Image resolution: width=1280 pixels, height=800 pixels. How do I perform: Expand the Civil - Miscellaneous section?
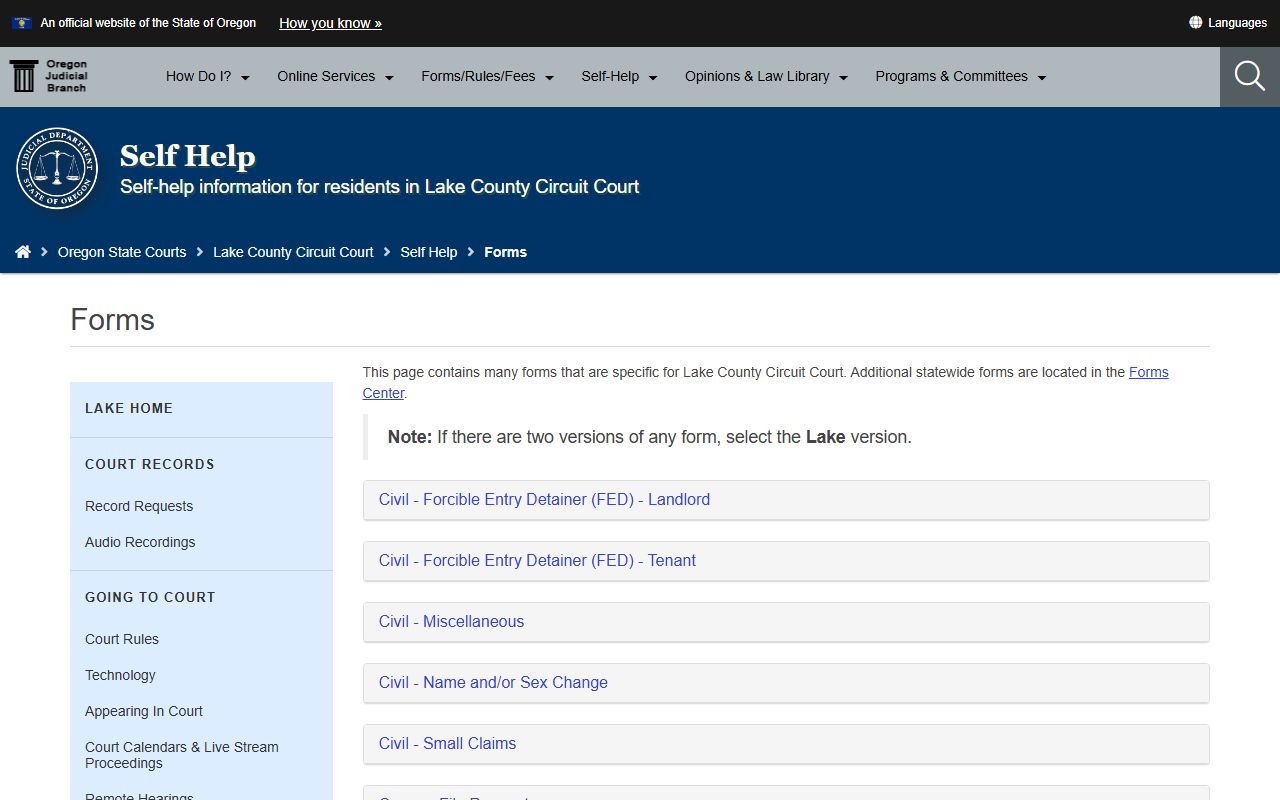point(786,622)
